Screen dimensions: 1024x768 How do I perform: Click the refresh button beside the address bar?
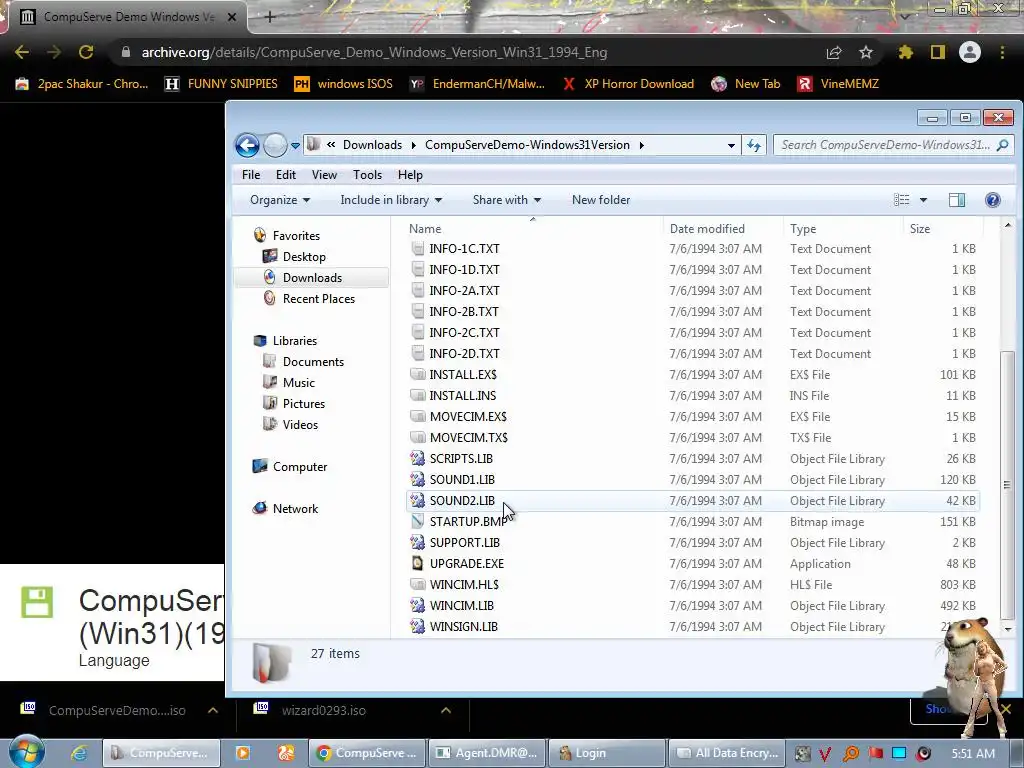(754, 145)
